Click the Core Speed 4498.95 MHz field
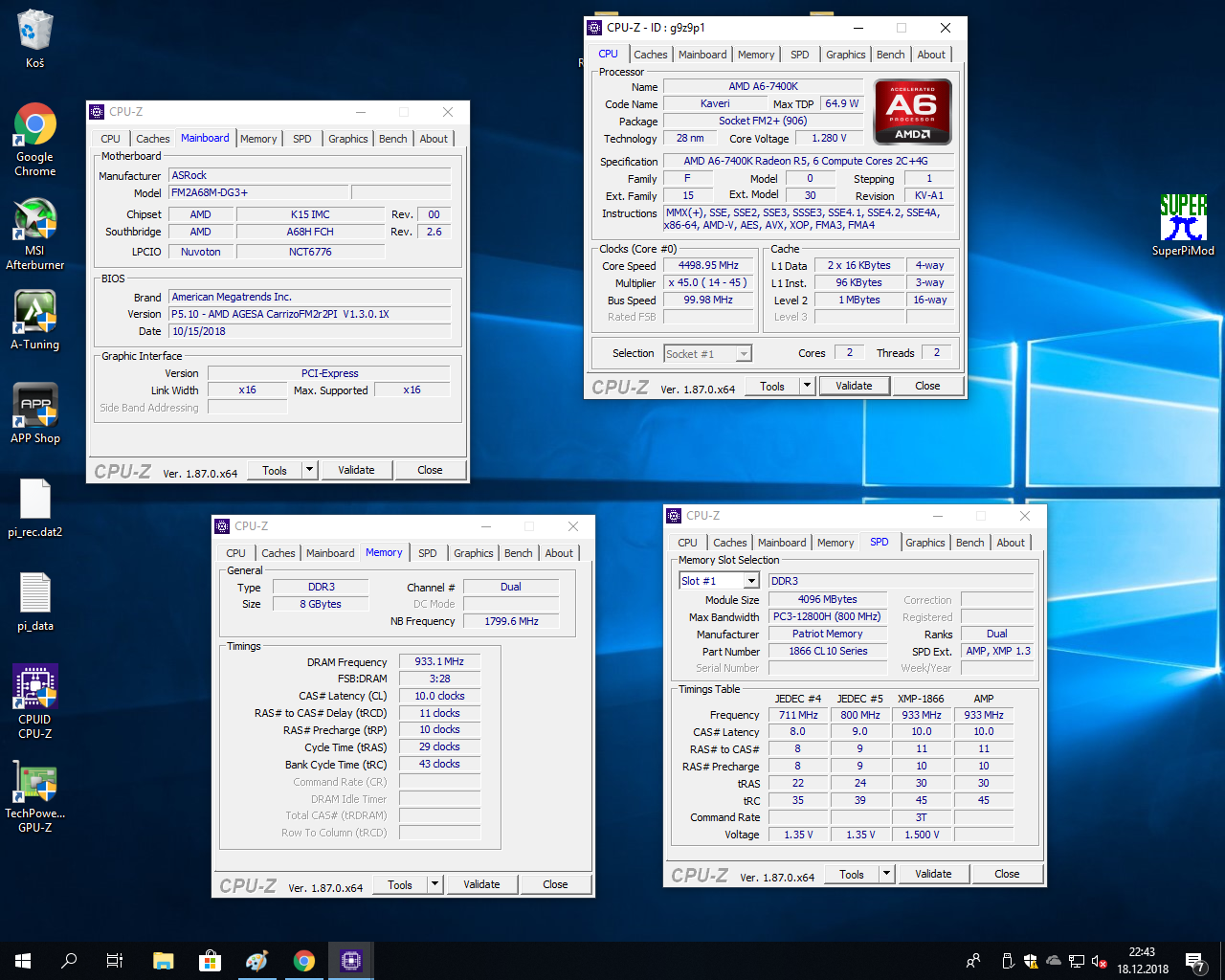This screenshot has height=980, width=1225. click(708, 266)
